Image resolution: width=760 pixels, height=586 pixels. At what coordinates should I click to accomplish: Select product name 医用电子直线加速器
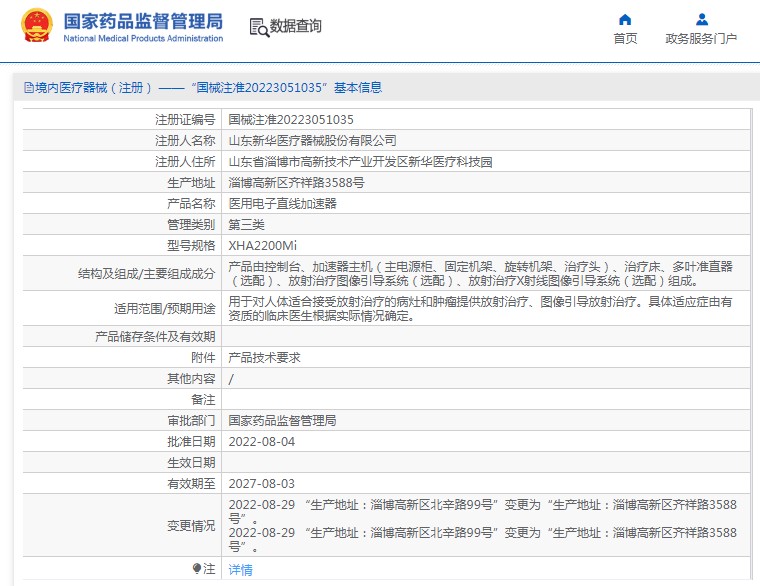click(x=282, y=204)
